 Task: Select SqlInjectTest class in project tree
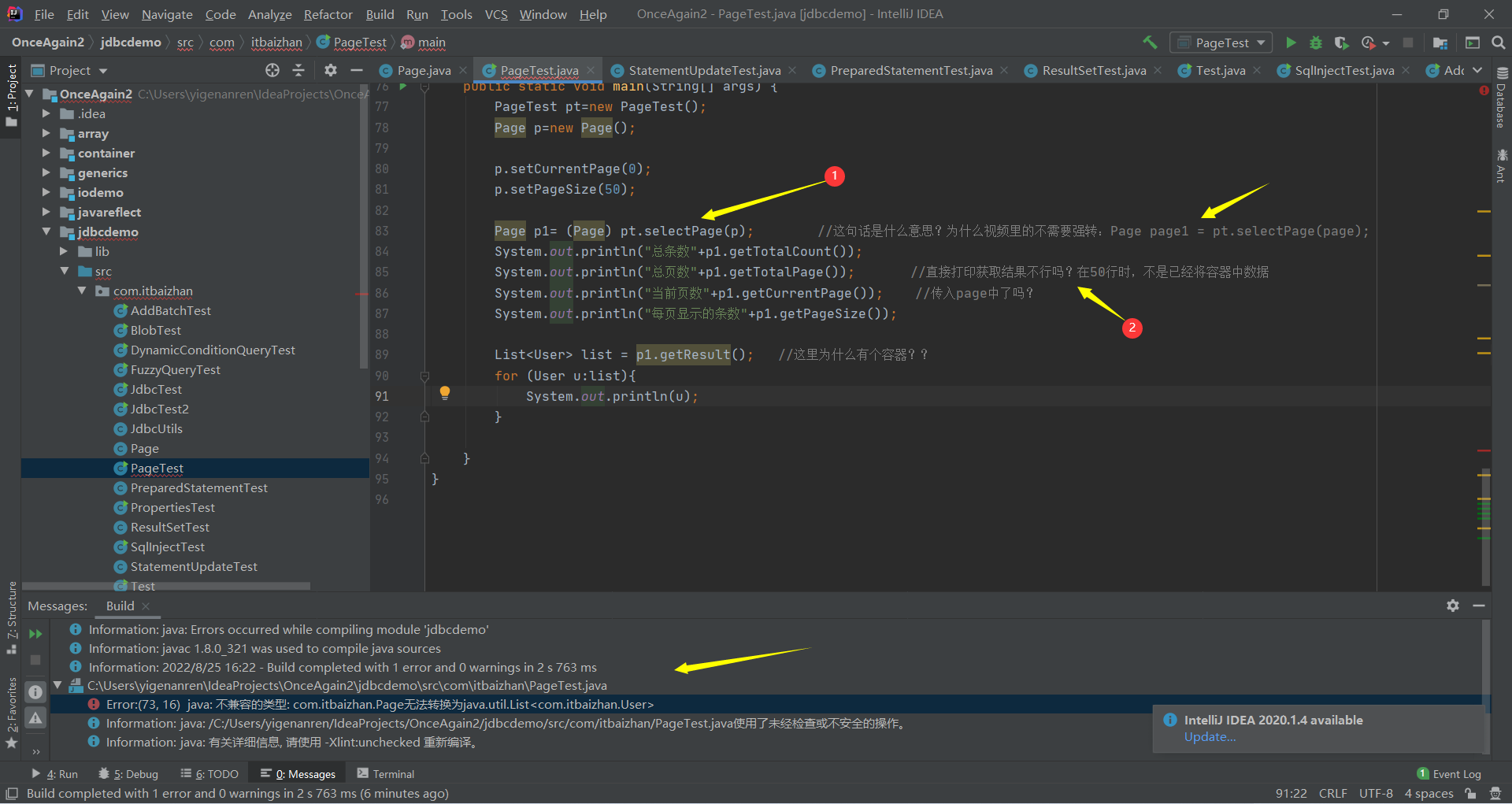pos(167,547)
